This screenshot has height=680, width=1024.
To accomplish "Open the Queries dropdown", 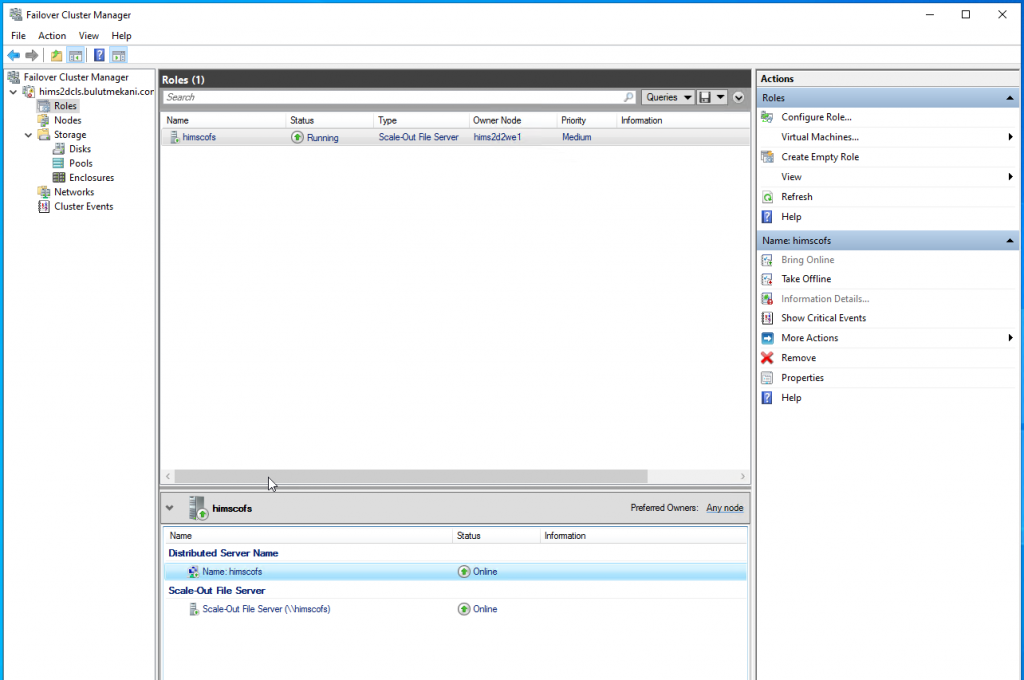I will 667,97.
